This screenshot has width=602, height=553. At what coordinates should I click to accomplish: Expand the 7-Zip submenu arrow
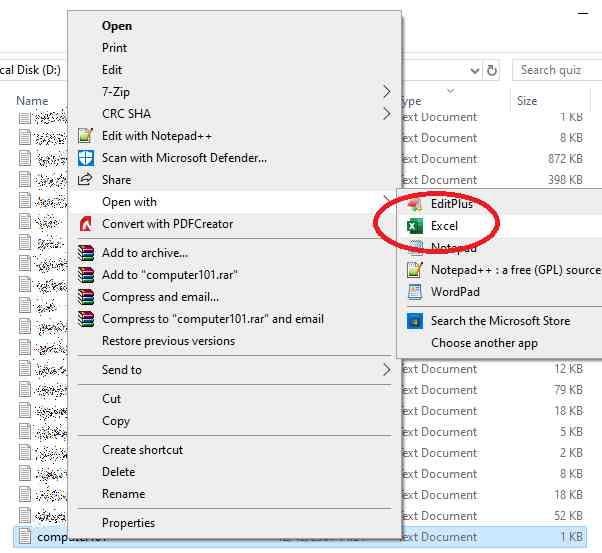click(x=387, y=92)
